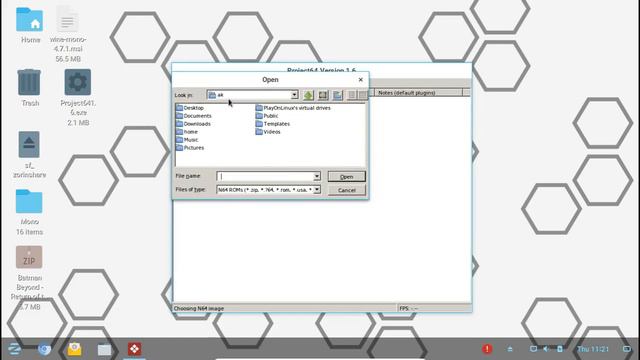Select the Desktop folder in file list
Viewport: 640px width, 360px height.
pyautogui.click(x=190, y=108)
